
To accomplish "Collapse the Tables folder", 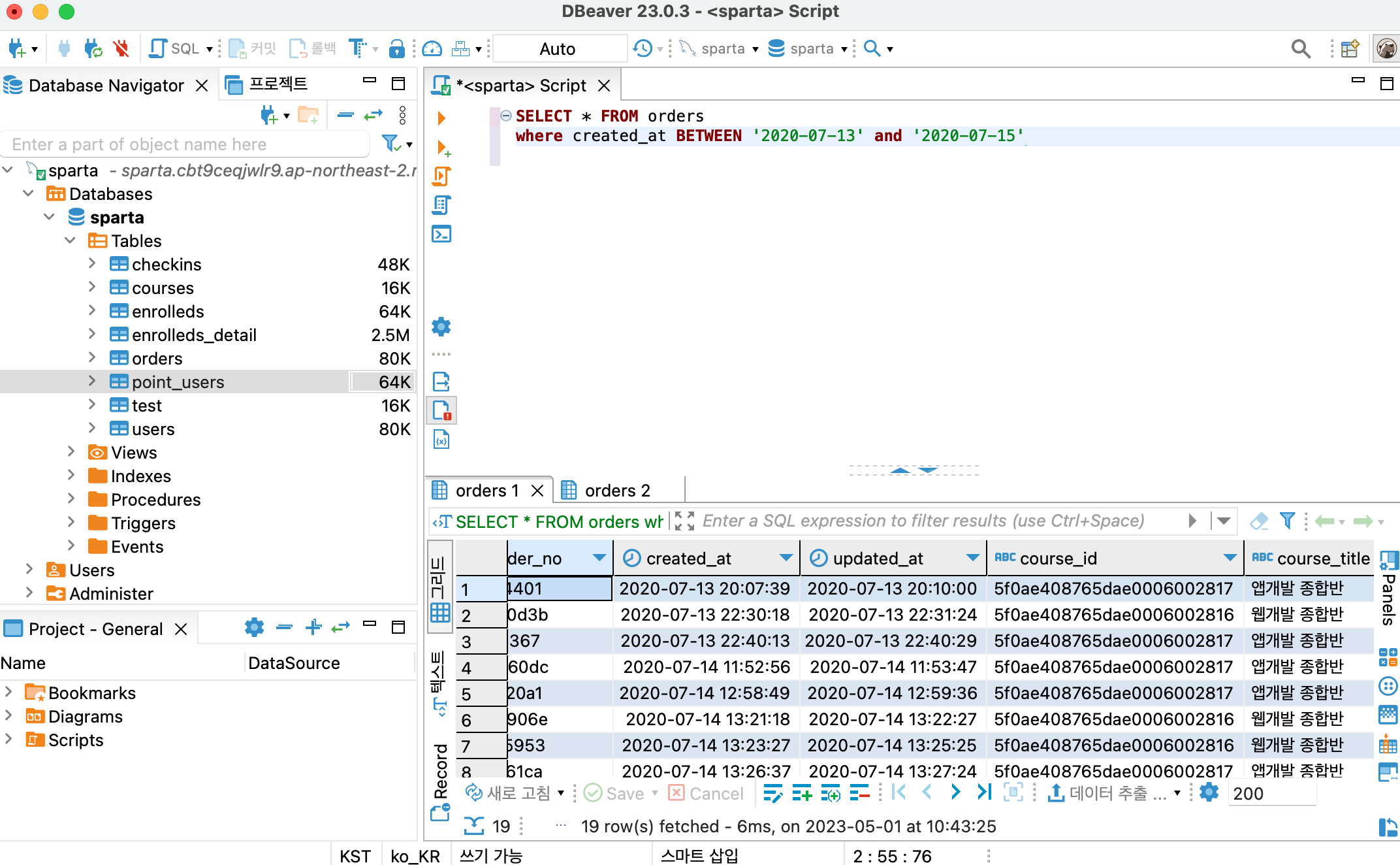I will point(71,240).
